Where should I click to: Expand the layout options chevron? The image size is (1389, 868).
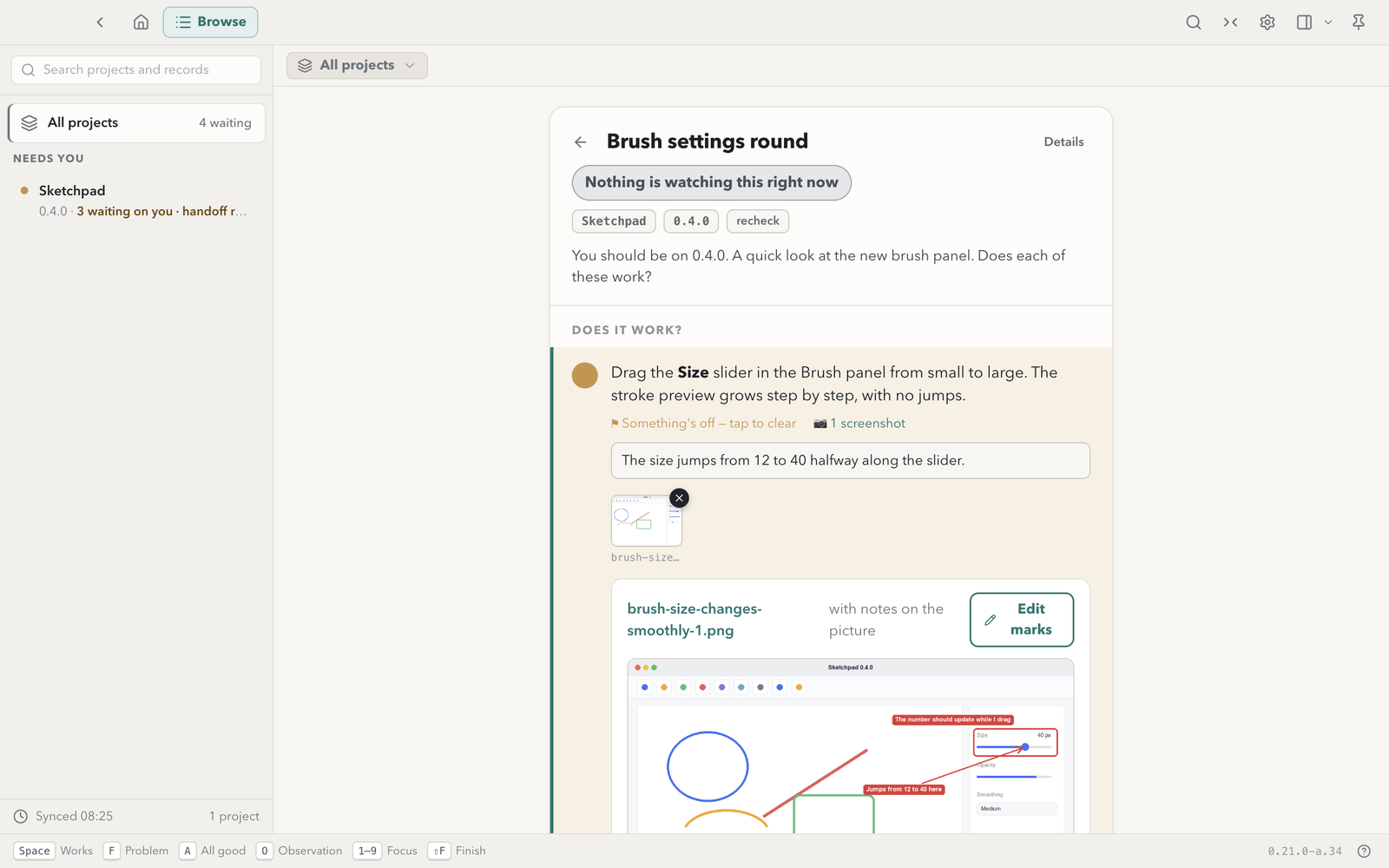click(1327, 23)
